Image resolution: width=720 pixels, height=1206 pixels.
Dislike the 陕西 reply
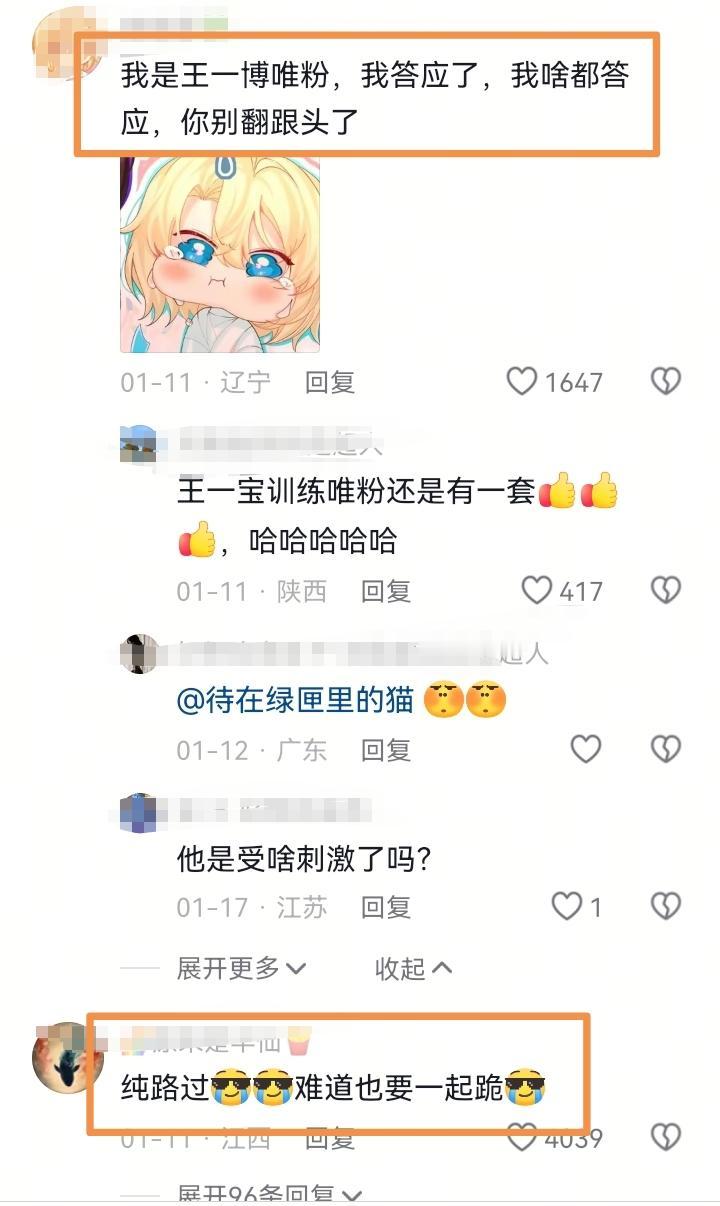tap(666, 590)
